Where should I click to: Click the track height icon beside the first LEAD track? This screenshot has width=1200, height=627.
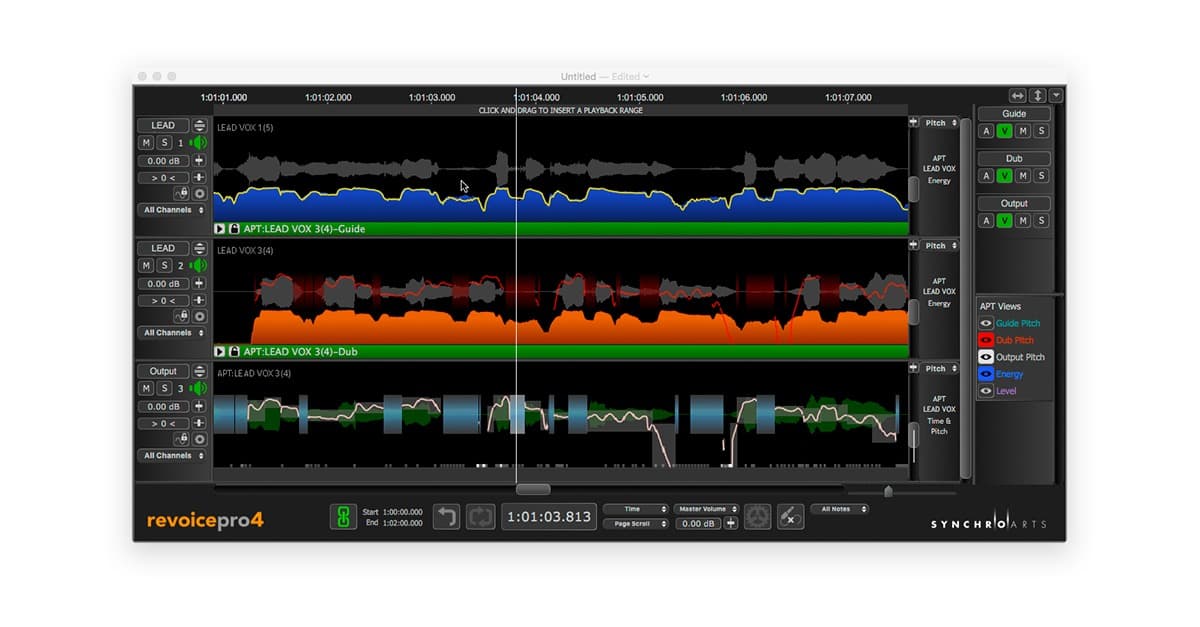[200, 126]
